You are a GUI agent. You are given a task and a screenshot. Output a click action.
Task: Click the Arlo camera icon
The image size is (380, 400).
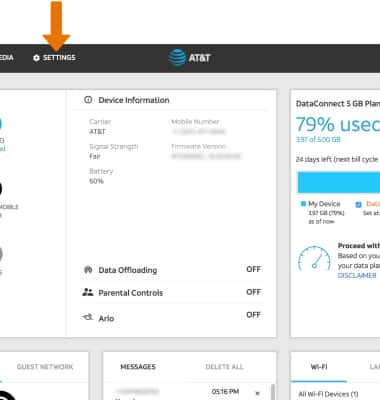[88, 317]
